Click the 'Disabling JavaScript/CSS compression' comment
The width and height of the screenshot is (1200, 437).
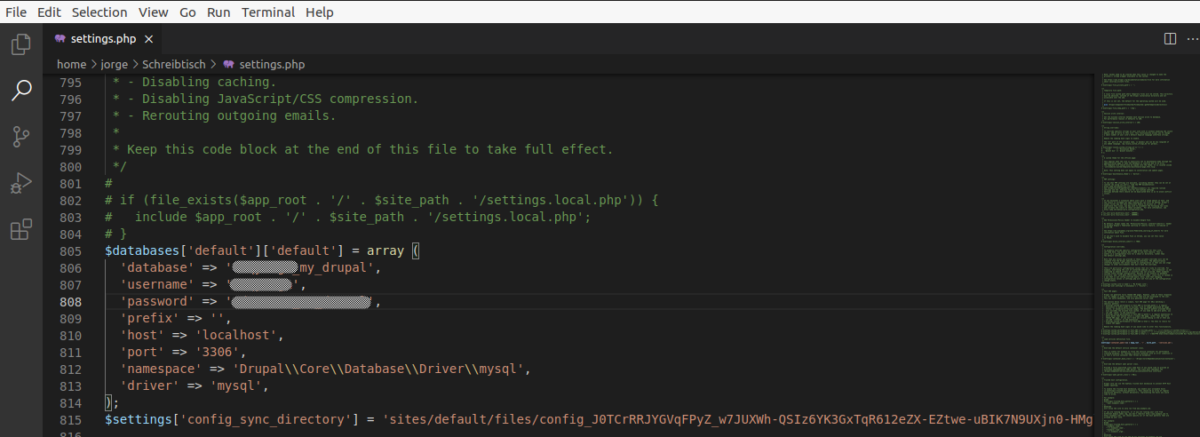(x=265, y=99)
